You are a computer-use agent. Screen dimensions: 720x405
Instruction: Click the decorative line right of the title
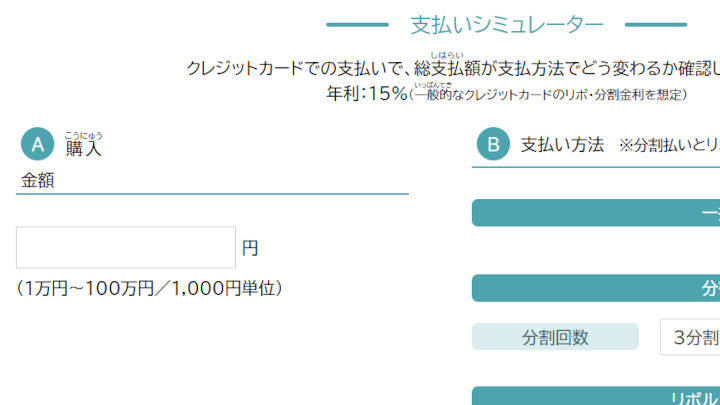[655, 25]
